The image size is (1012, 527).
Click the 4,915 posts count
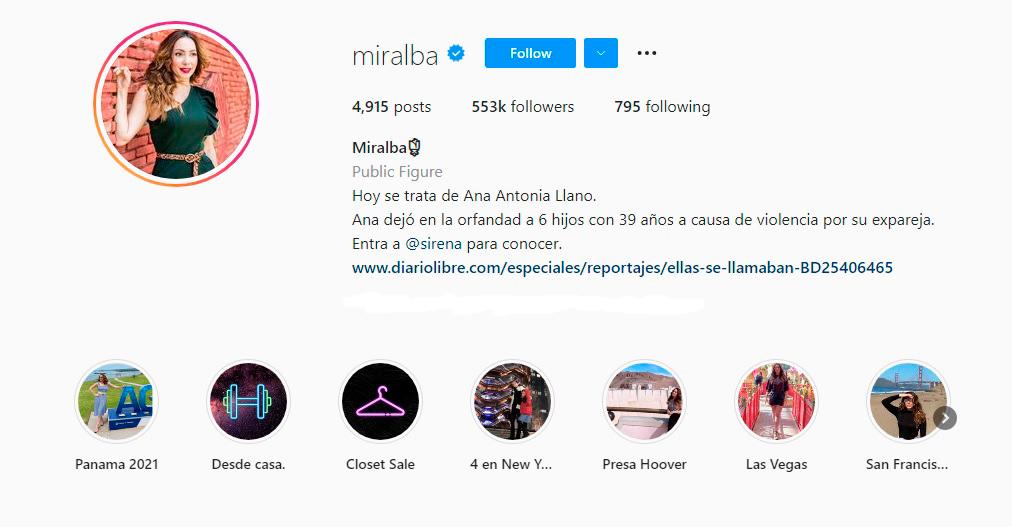pyautogui.click(x=391, y=106)
